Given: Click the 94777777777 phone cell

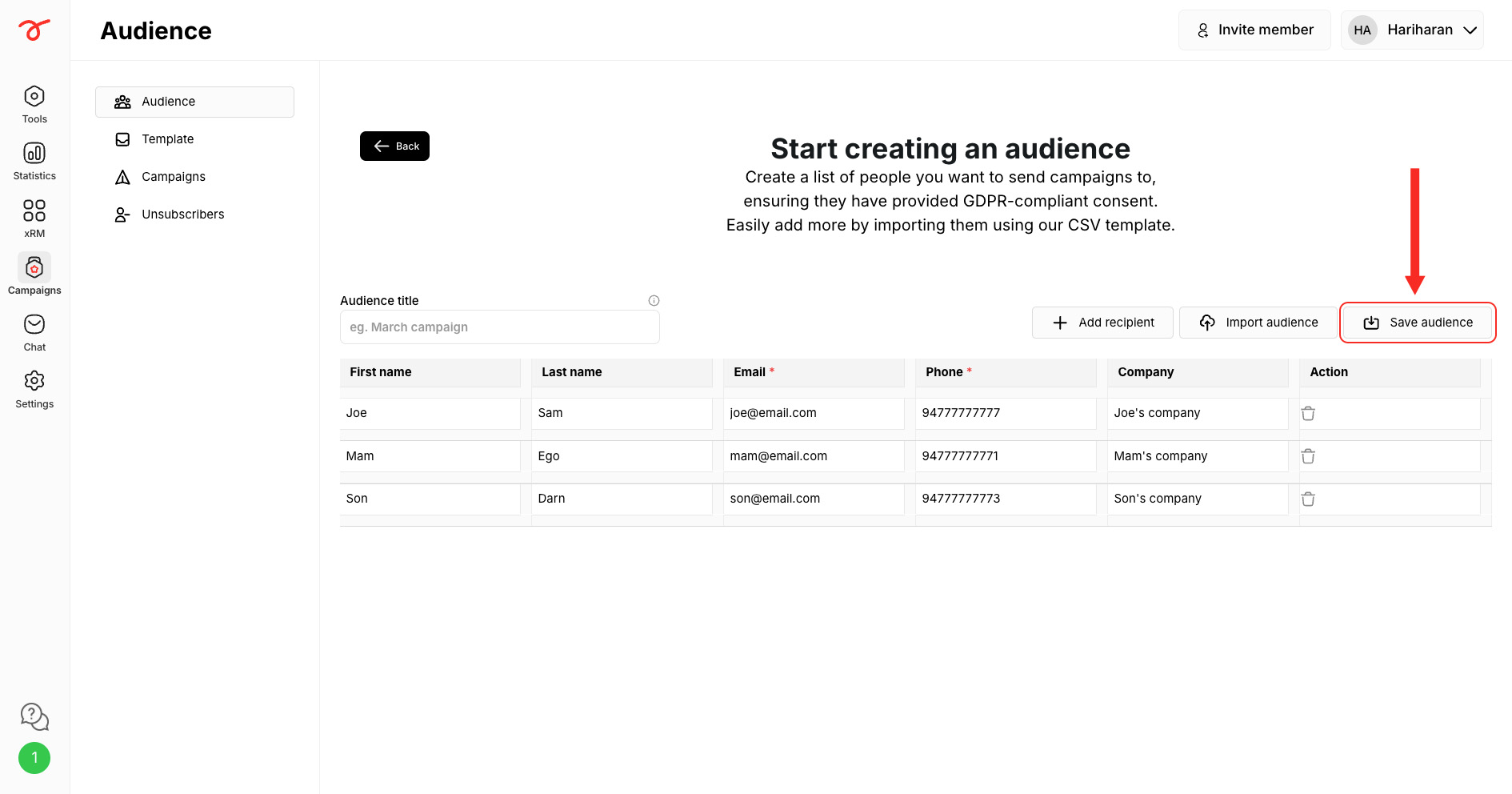Looking at the screenshot, I should pyautogui.click(x=1006, y=413).
